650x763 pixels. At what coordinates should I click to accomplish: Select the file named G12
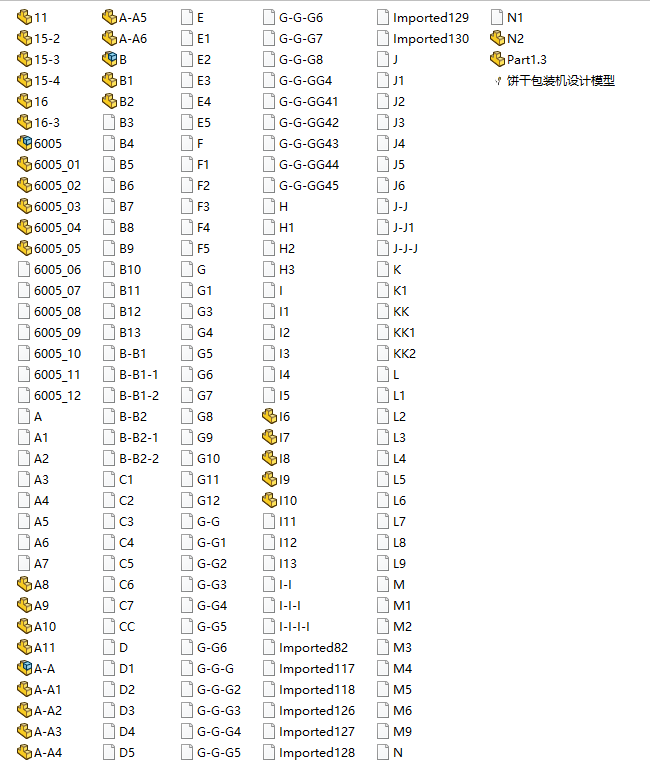209,501
